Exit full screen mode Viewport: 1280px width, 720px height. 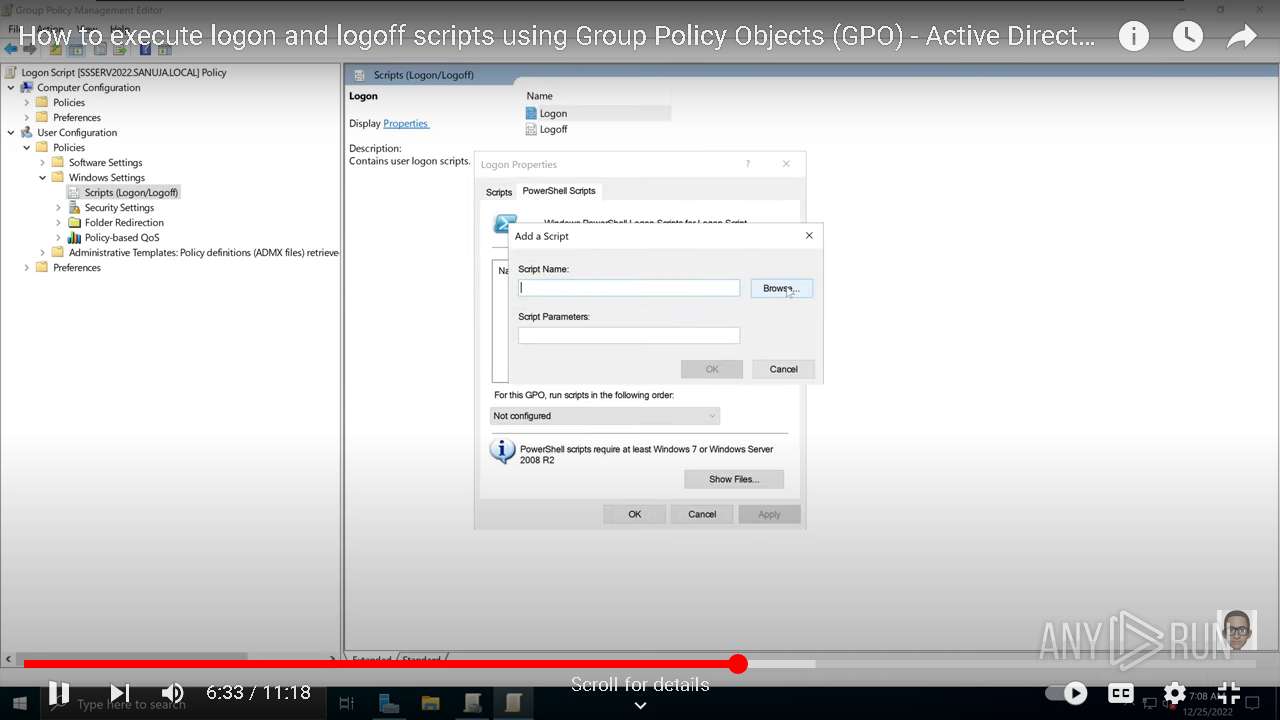pos(1229,693)
